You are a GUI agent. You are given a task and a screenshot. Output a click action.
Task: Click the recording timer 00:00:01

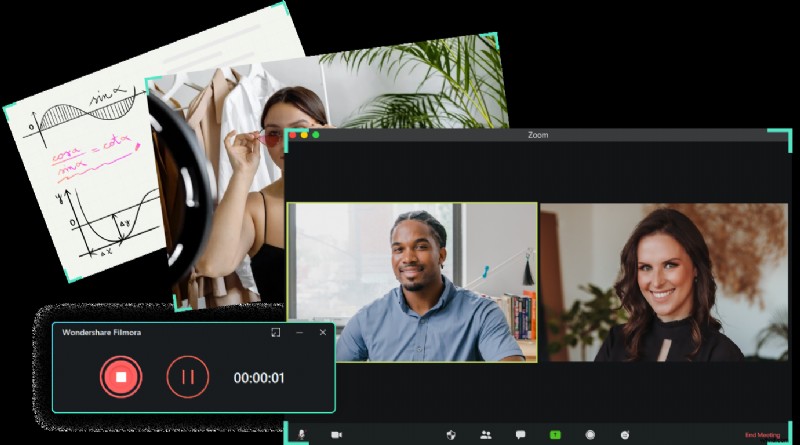point(259,378)
